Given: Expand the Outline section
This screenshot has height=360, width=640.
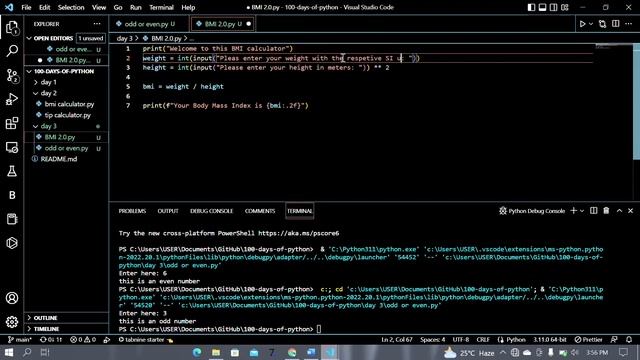Looking at the screenshot, I should (x=45, y=318).
